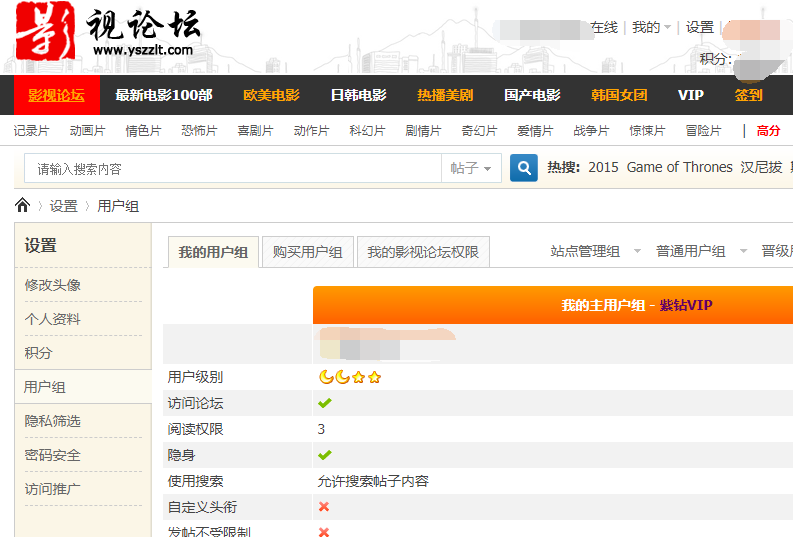Click the 紫钻VIP group name
Screen dimensions: 793x537
(x=686, y=305)
